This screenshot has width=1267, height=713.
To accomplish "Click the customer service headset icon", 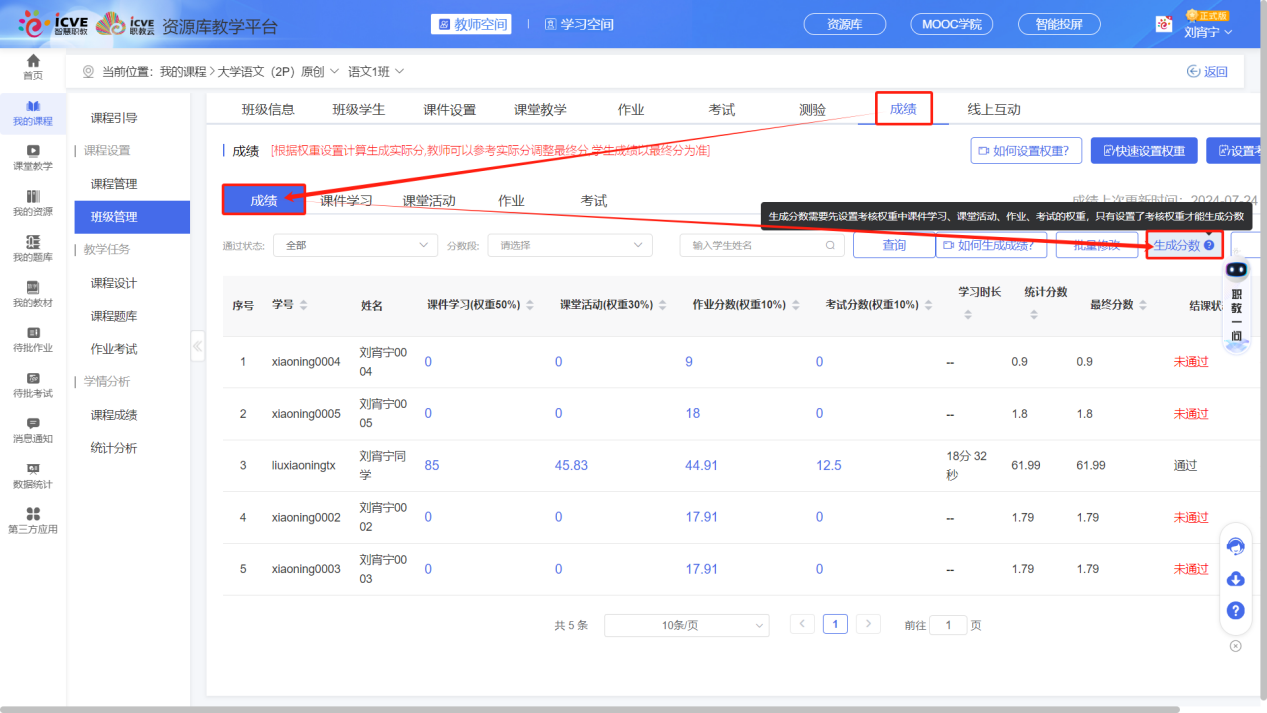I will coord(1235,546).
